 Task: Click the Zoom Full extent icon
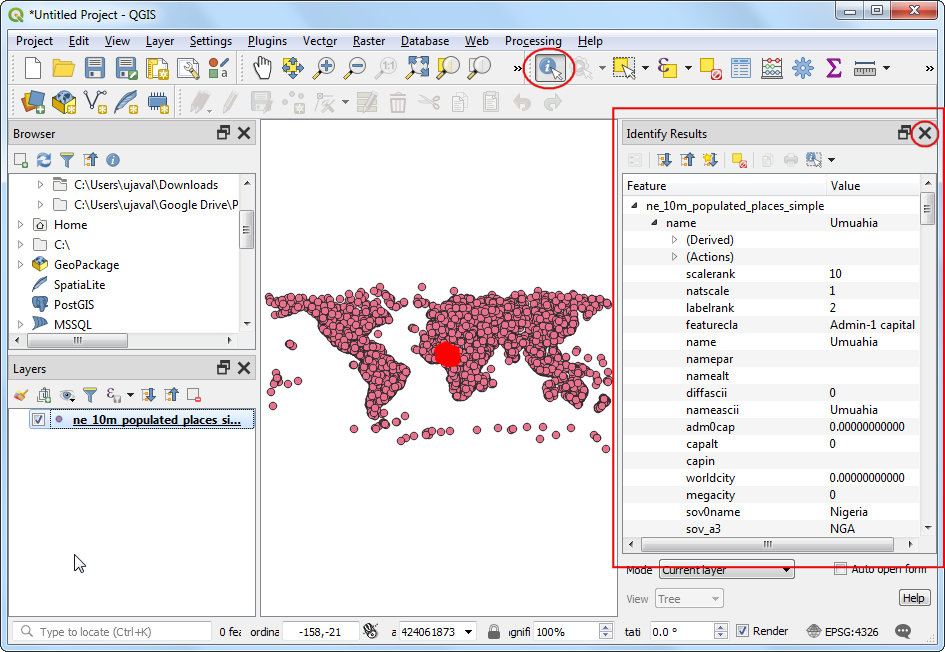coord(418,68)
